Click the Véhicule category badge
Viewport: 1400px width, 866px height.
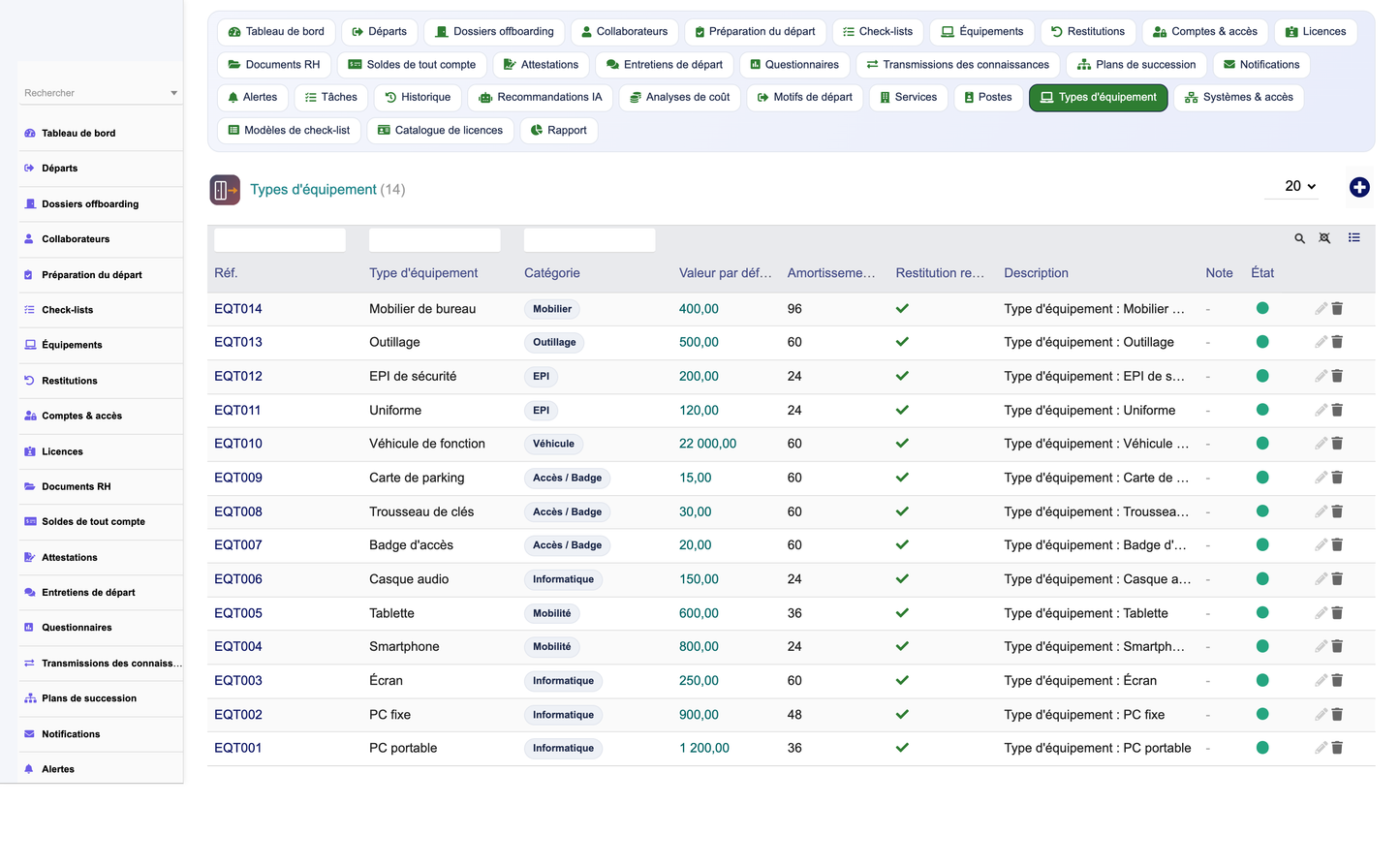point(553,444)
